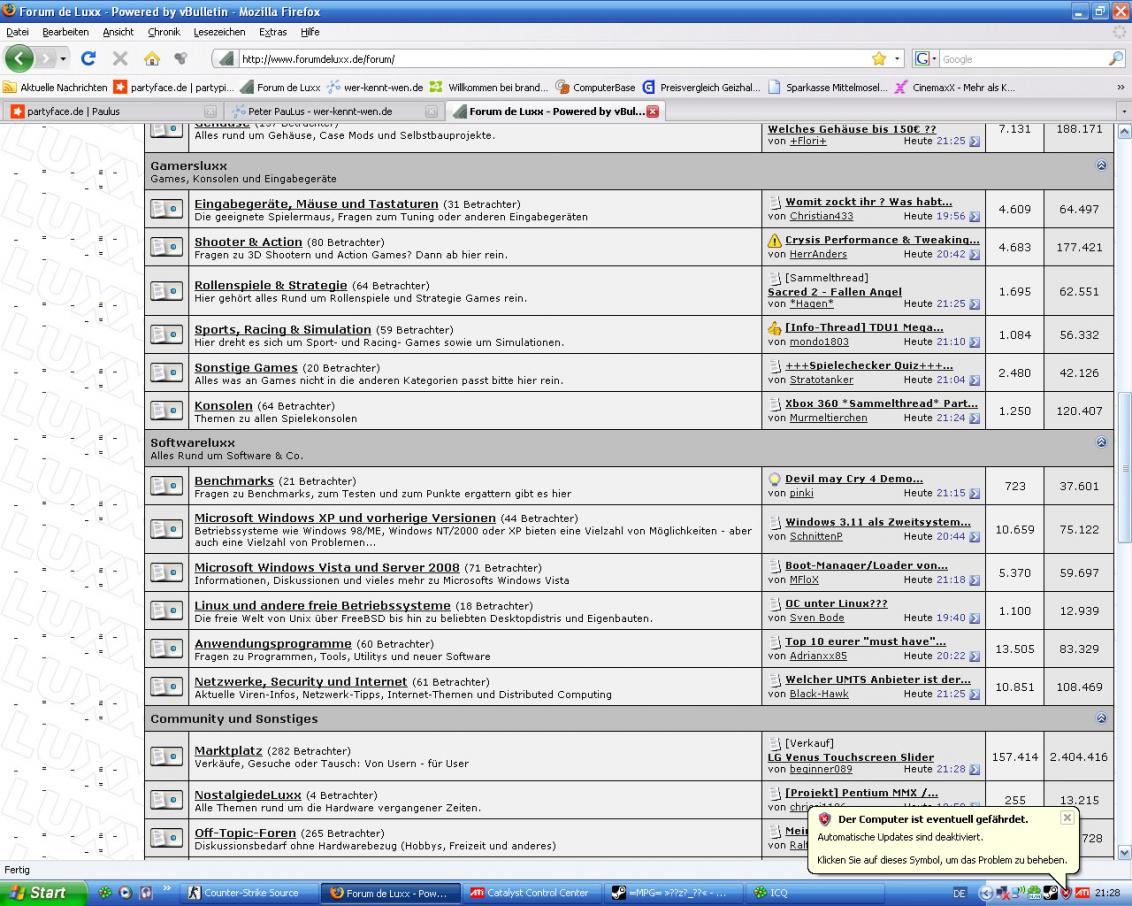
Task: Bookmark page with the star icon
Action: click(x=879, y=58)
